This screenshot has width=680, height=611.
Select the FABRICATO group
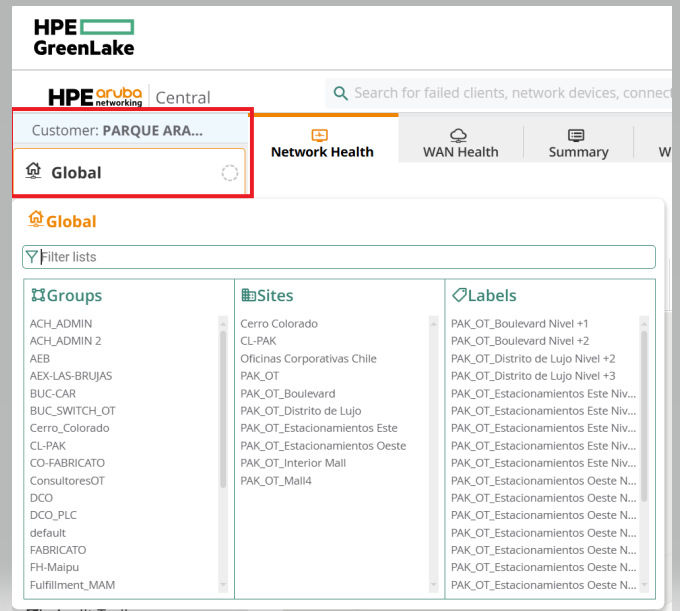(x=58, y=550)
